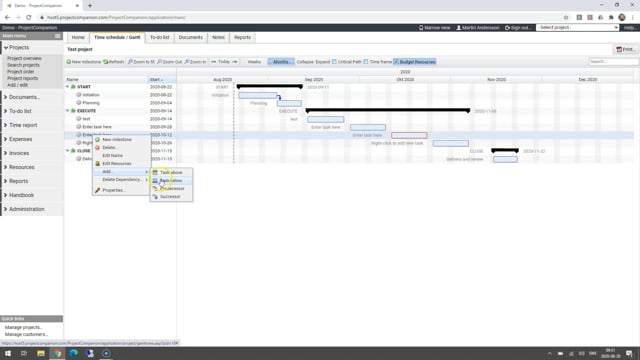Click the Initiation task circle icon
Image resolution: width=640 pixels, height=360 pixels.
(79, 95)
